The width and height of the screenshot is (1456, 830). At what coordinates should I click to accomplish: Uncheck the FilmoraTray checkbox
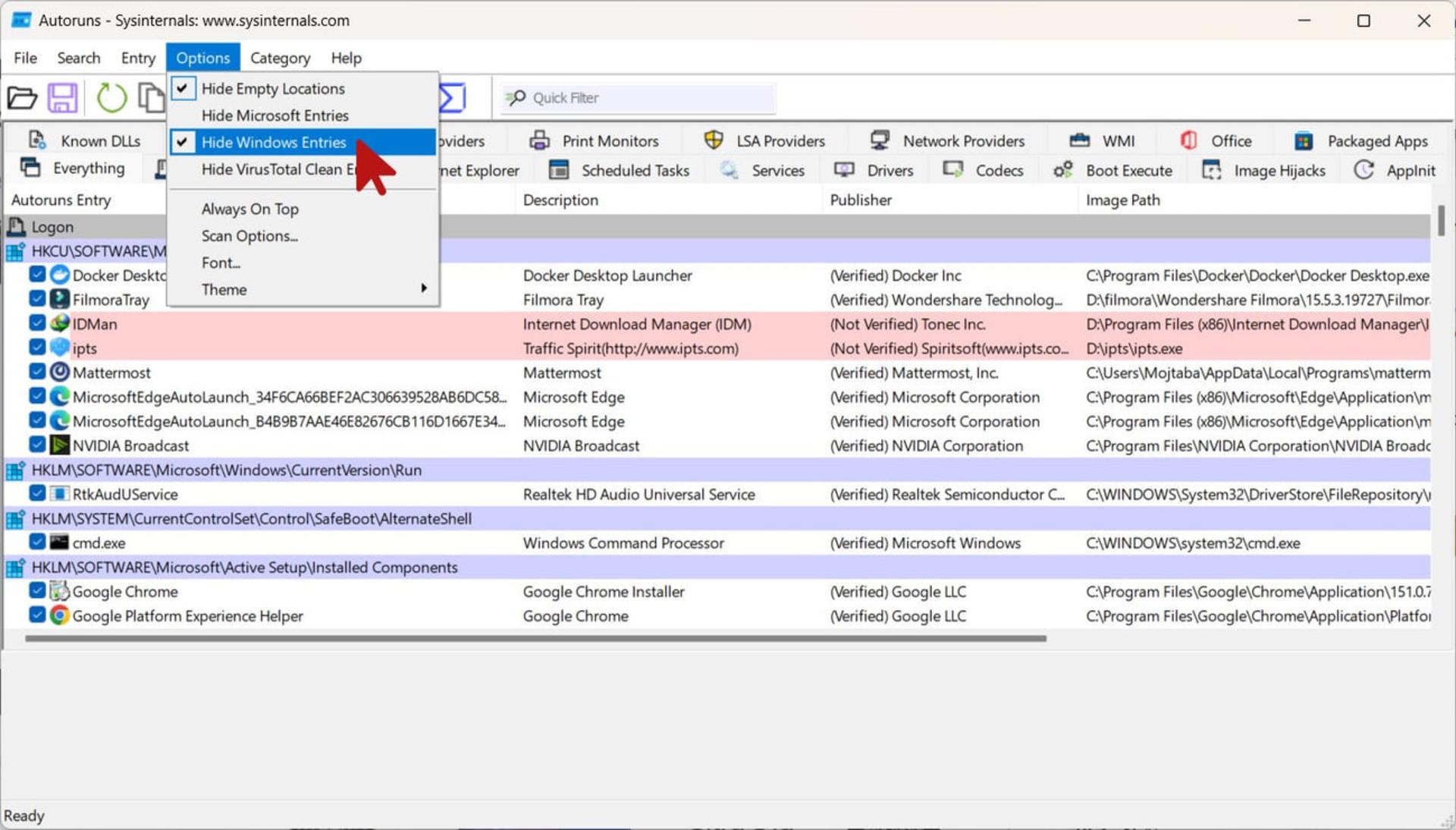click(37, 298)
